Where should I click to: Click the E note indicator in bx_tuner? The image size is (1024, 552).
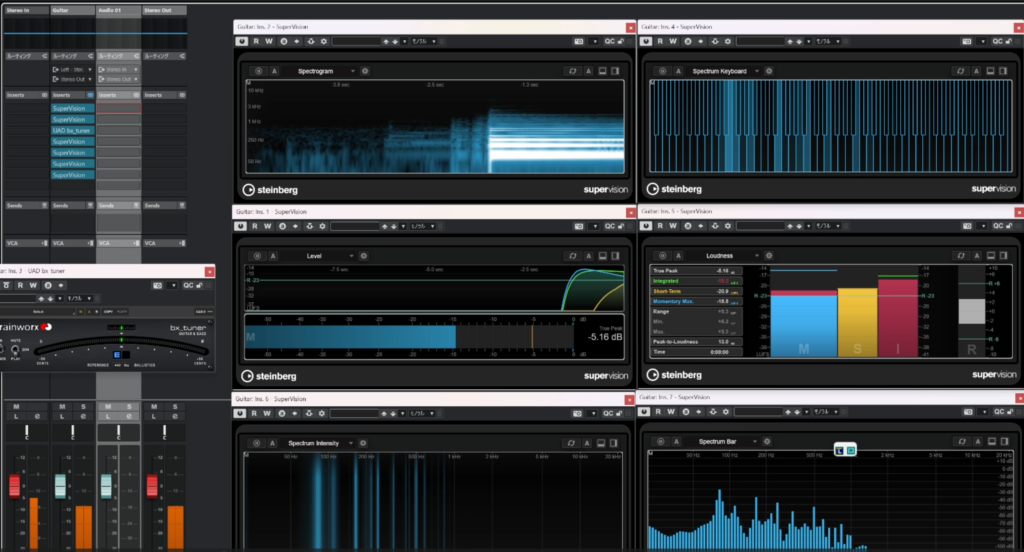[x=117, y=355]
